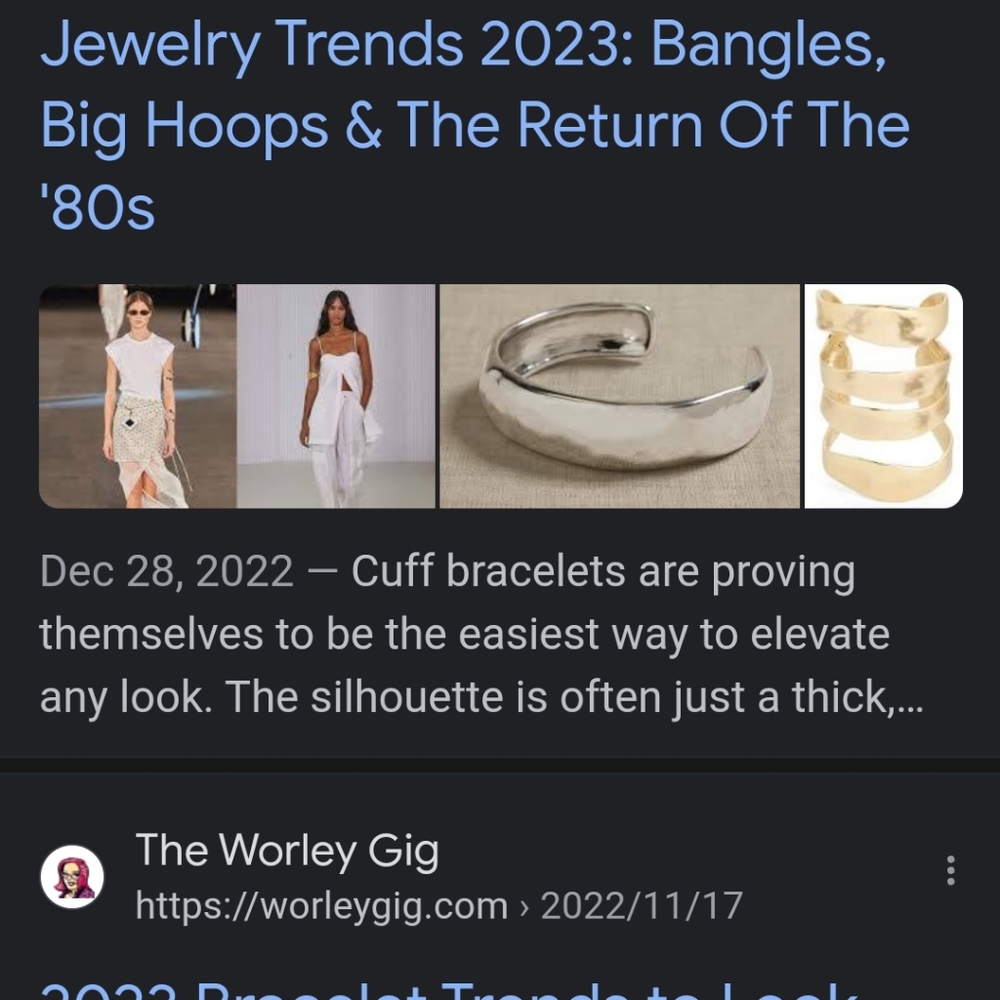Tap the Dec 28, 2022 date

pos(167,572)
